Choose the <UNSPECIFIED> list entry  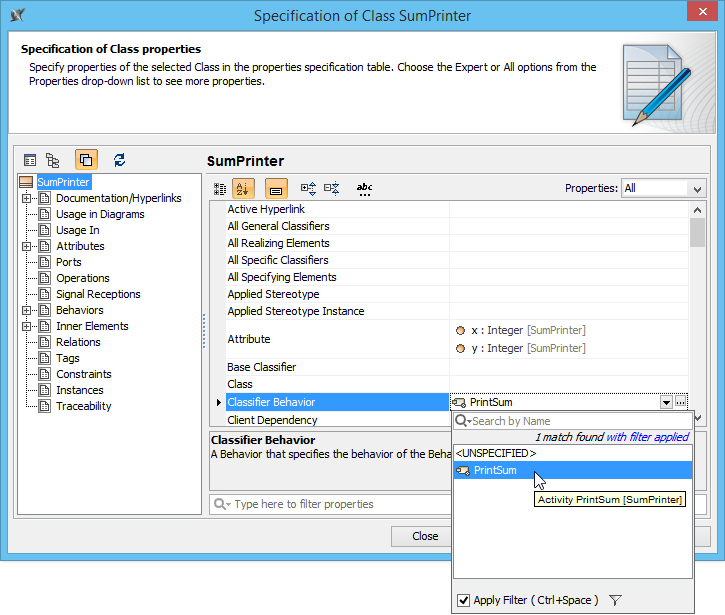(496, 453)
